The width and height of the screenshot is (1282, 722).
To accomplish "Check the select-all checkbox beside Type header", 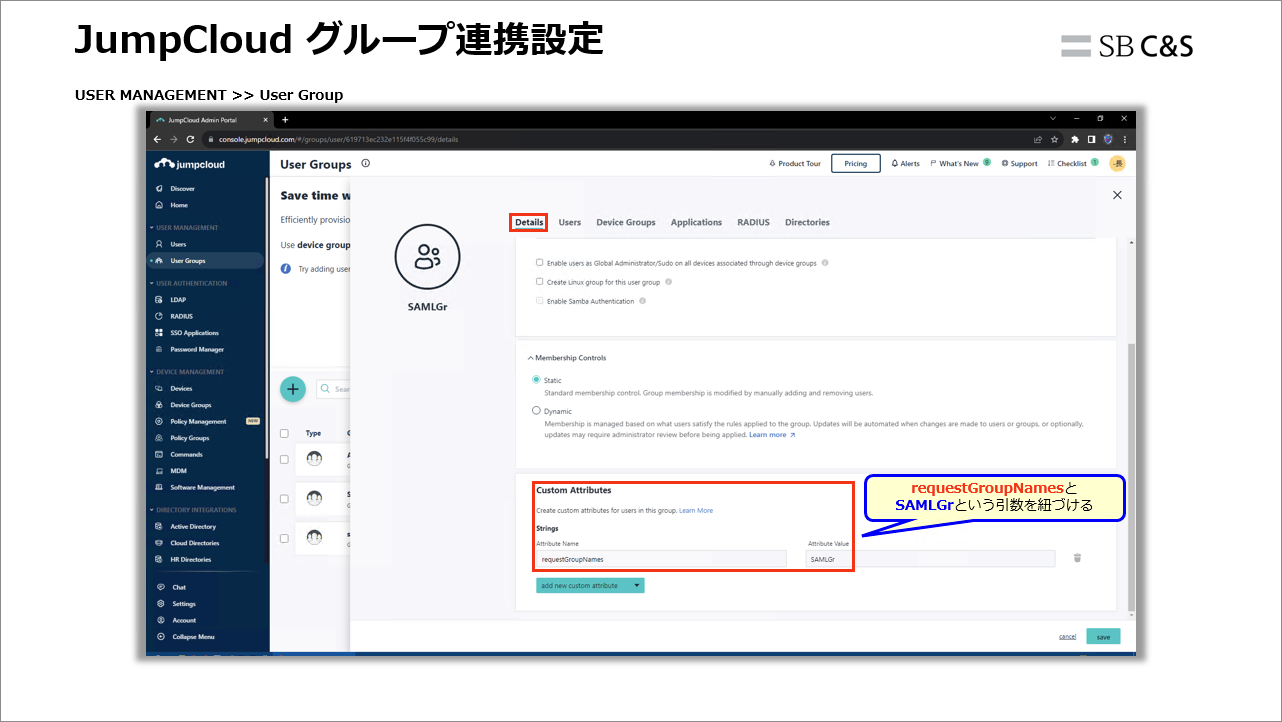I will (285, 434).
